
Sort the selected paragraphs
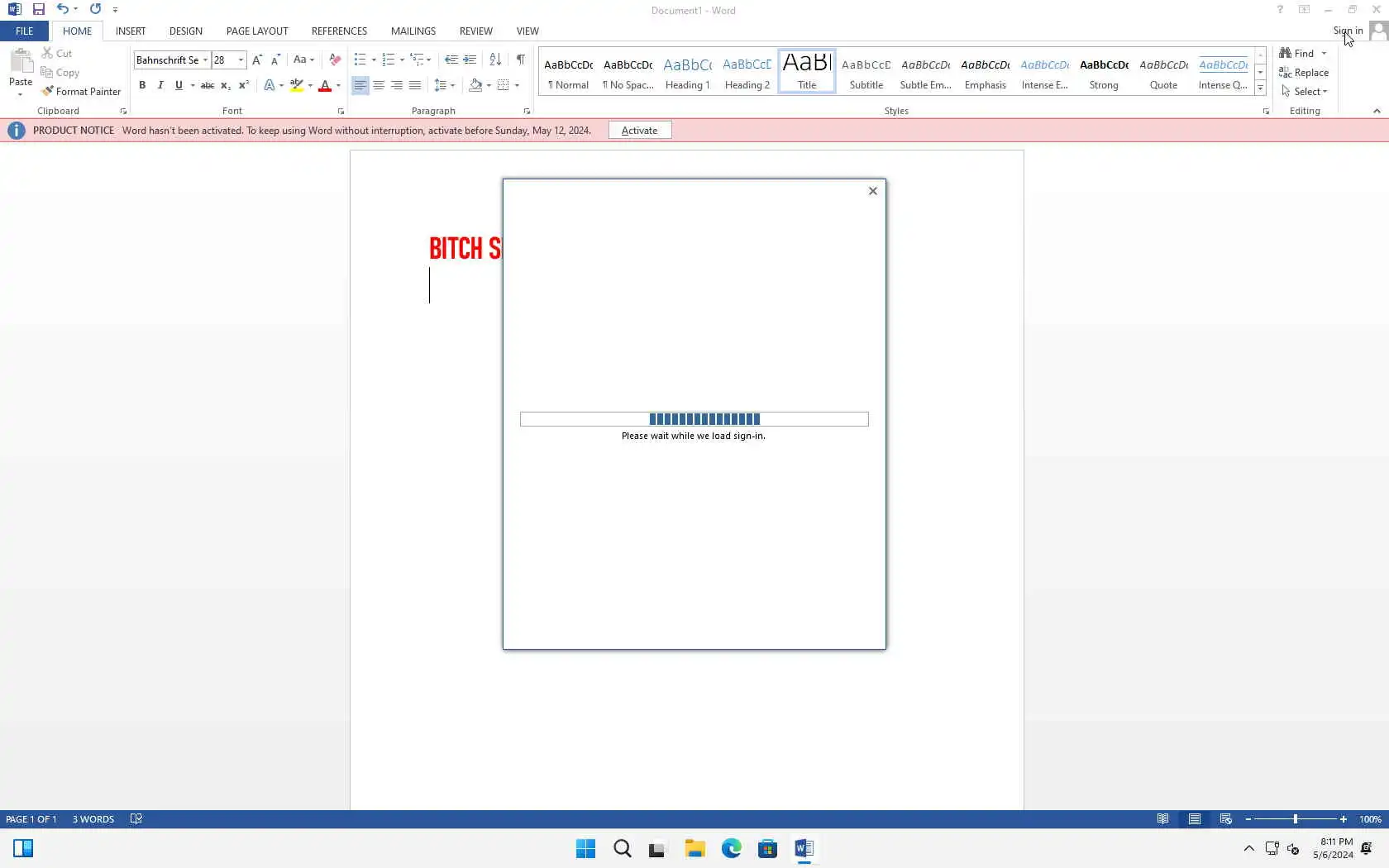pyautogui.click(x=495, y=60)
